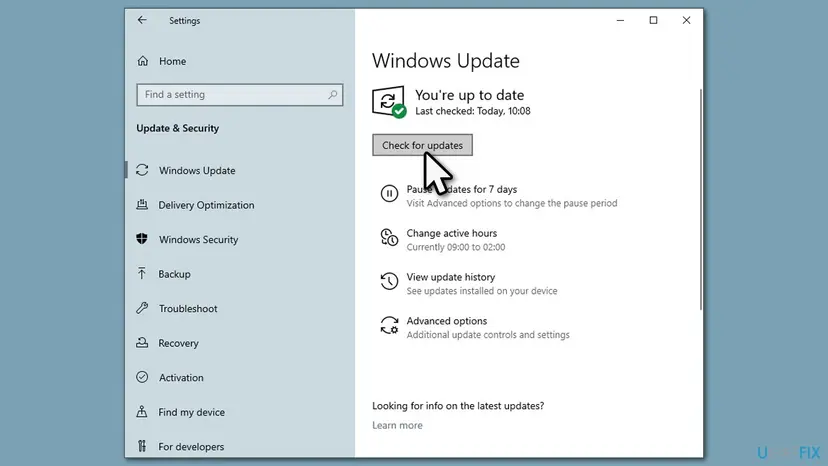Viewport: 828px width, 466px height.
Task: Click Pause updates for 7 days
Action: pos(462,189)
